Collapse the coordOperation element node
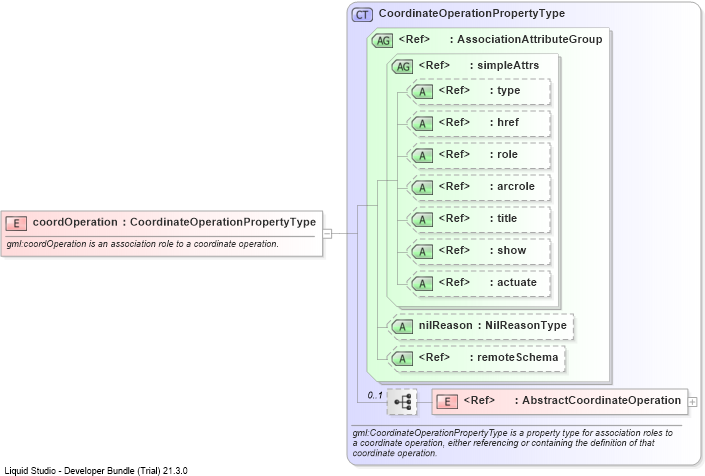Viewport: 705px width, 476px height. point(327,233)
